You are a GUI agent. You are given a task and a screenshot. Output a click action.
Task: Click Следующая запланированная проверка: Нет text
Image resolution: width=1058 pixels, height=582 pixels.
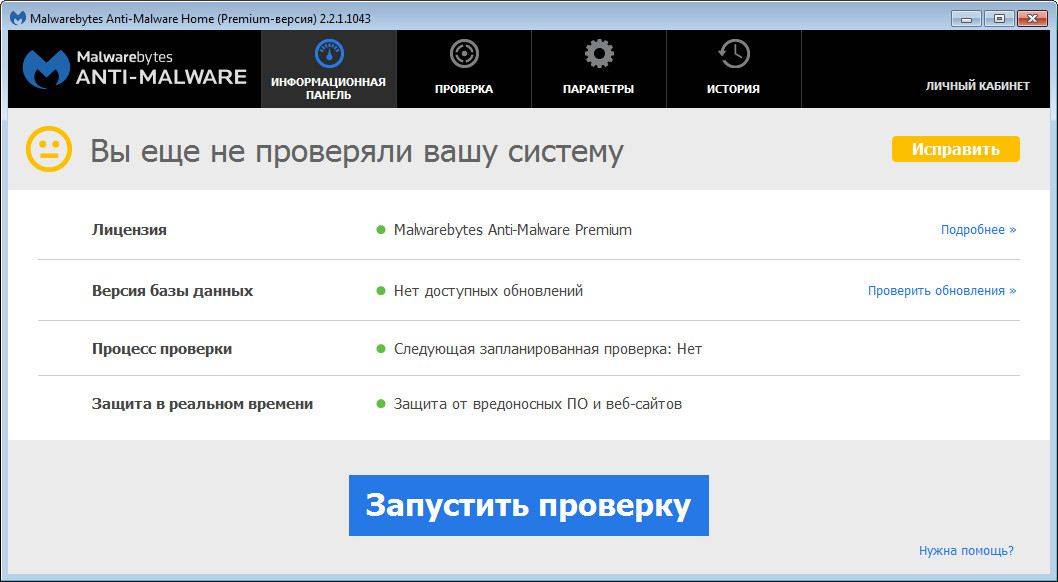tap(548, 349)
